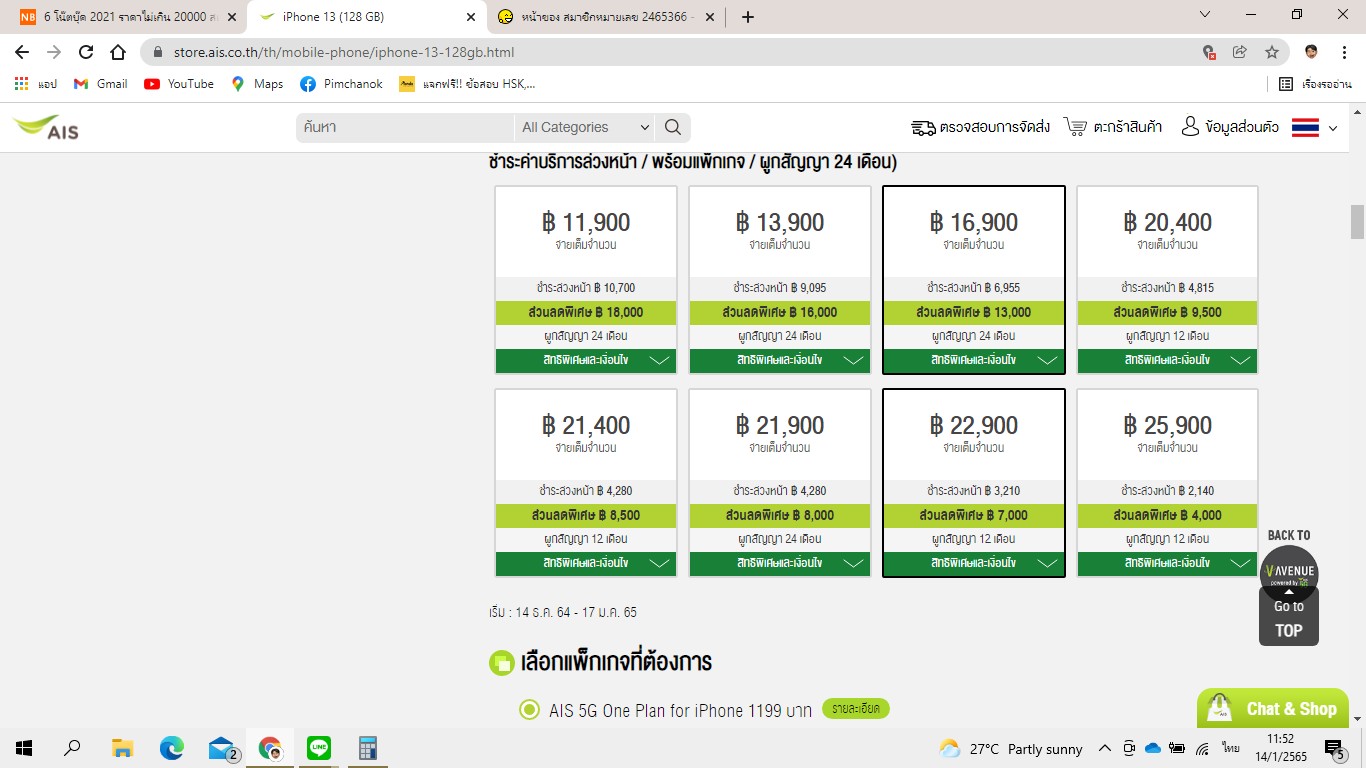The width and height of the screenshot is (1366, 768).
Task: Open File Explorer from taskbar
Action: [122, 748]
